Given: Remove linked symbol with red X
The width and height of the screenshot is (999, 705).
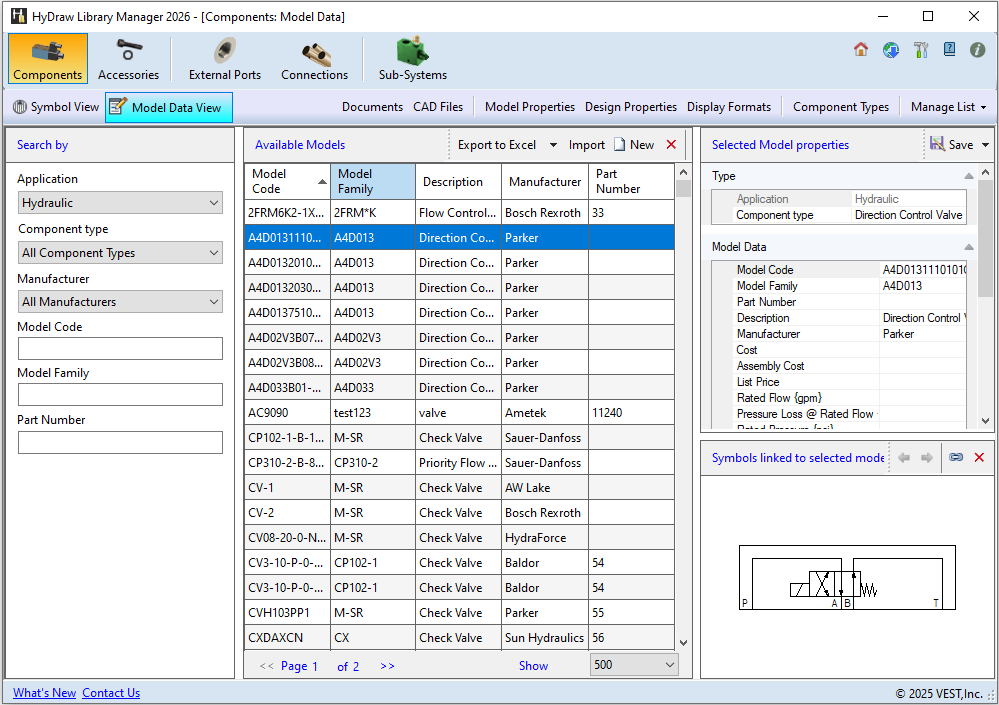Looking at the screenshot, I should 979,457.
